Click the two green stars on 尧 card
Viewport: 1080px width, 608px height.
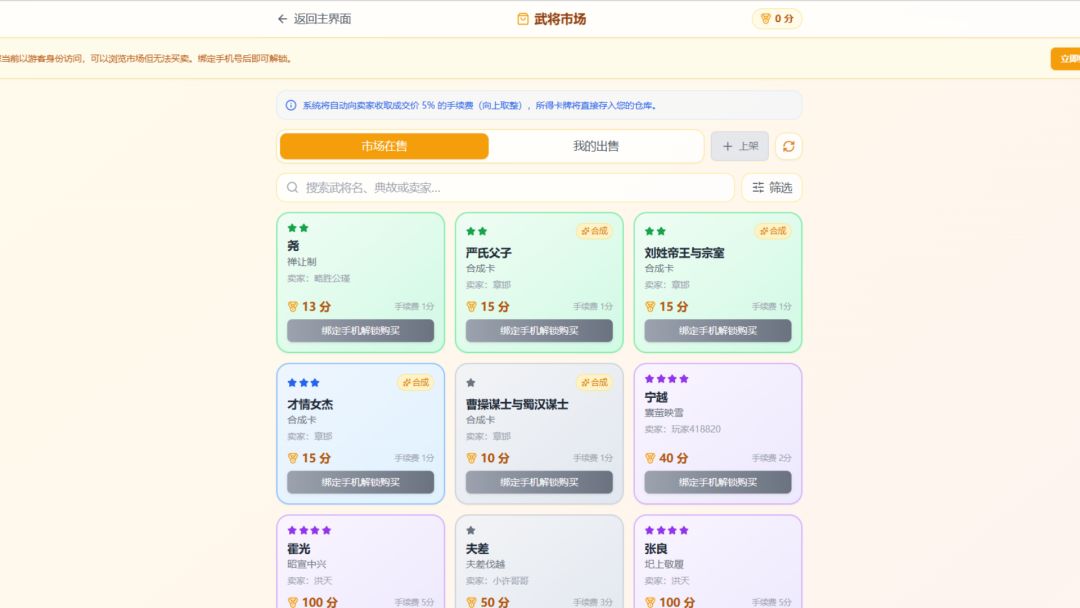click(x=298, y=228)
